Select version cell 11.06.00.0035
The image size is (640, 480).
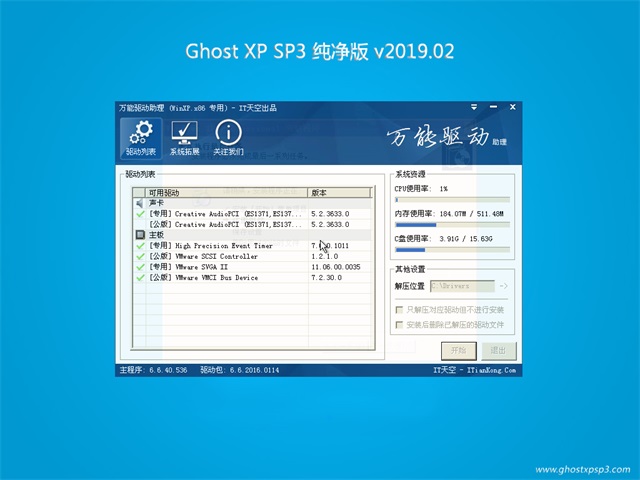pos(336,267)
